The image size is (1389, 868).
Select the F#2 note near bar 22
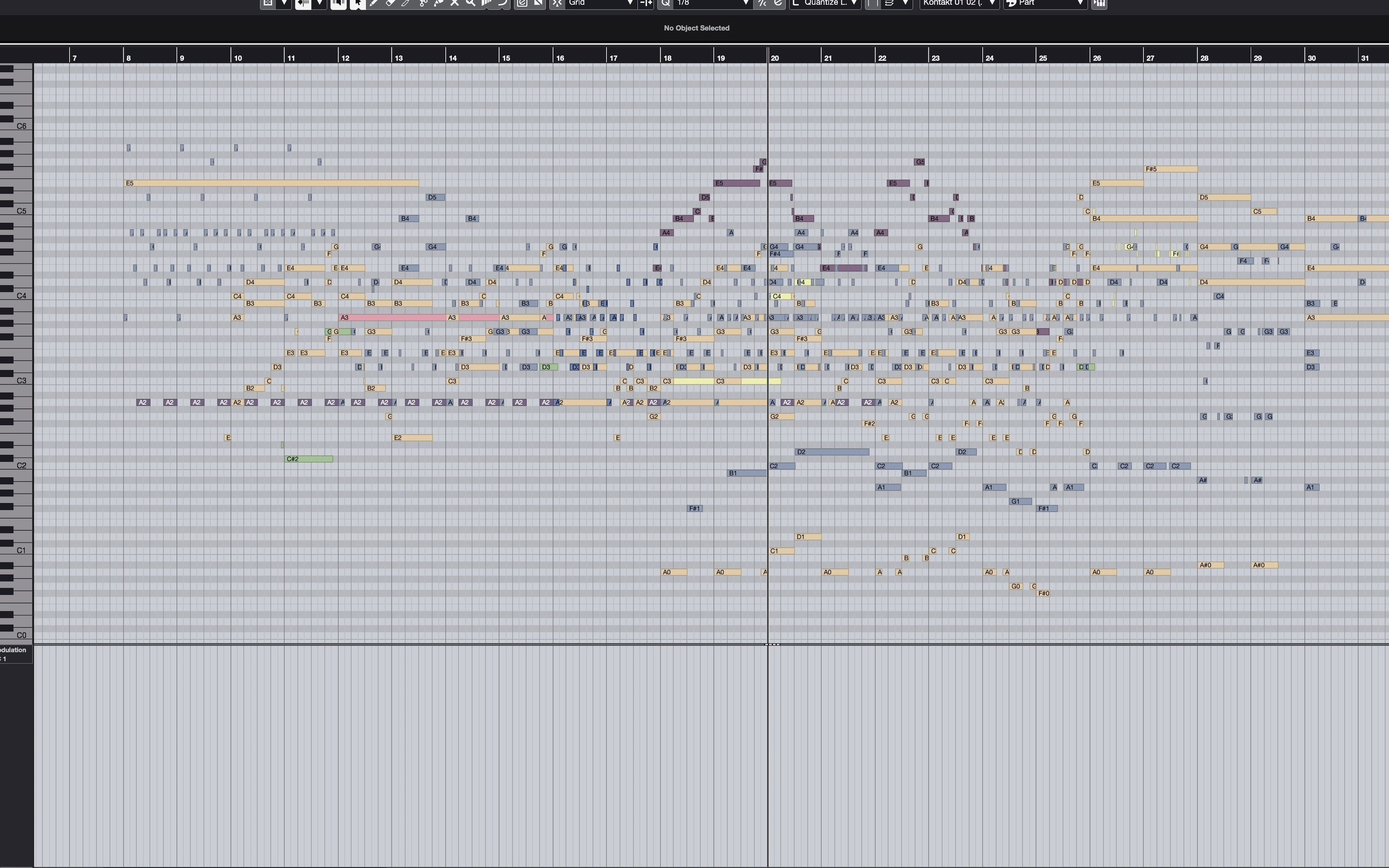(x=869, y=424)
